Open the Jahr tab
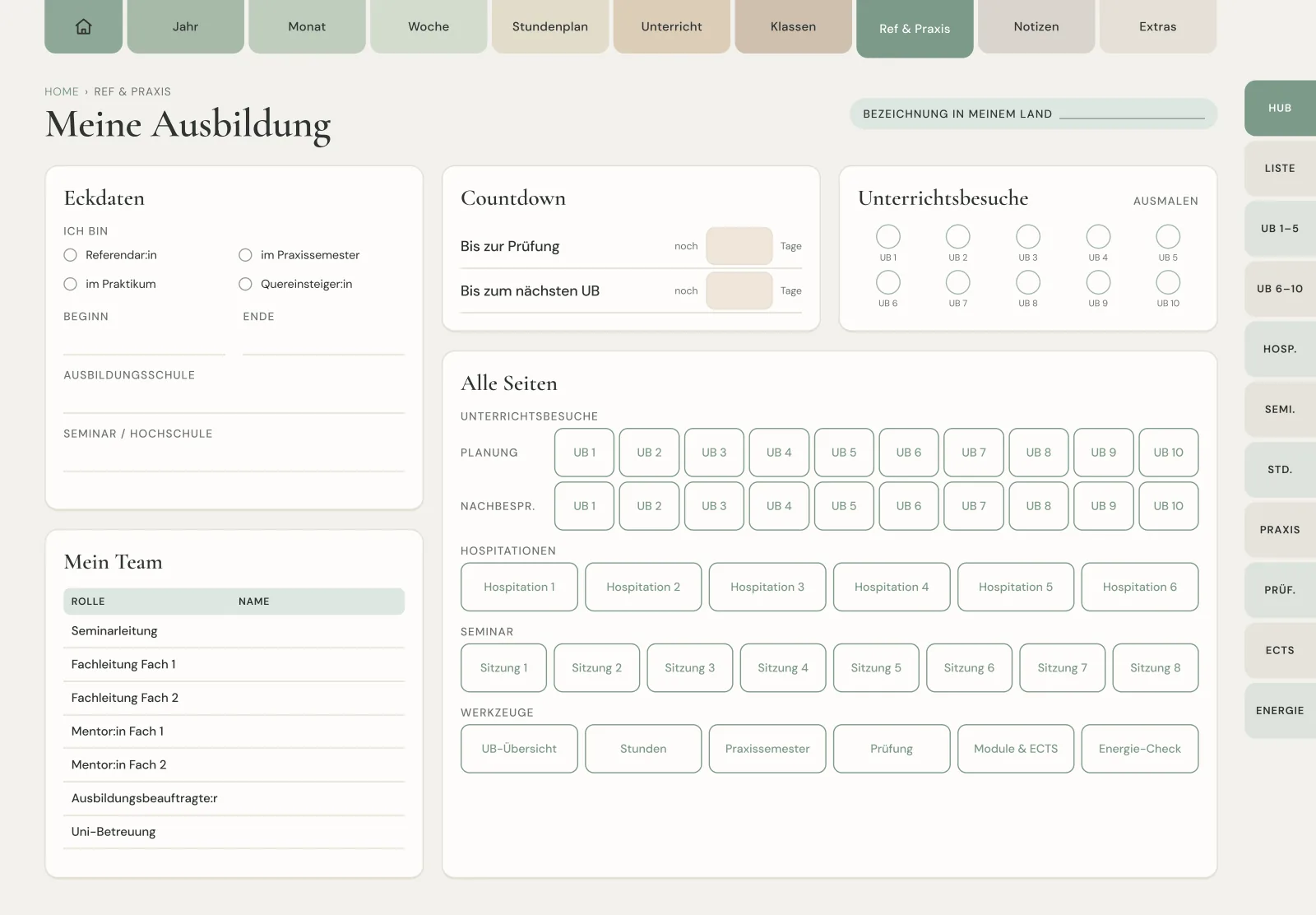 tap(185, 26)
